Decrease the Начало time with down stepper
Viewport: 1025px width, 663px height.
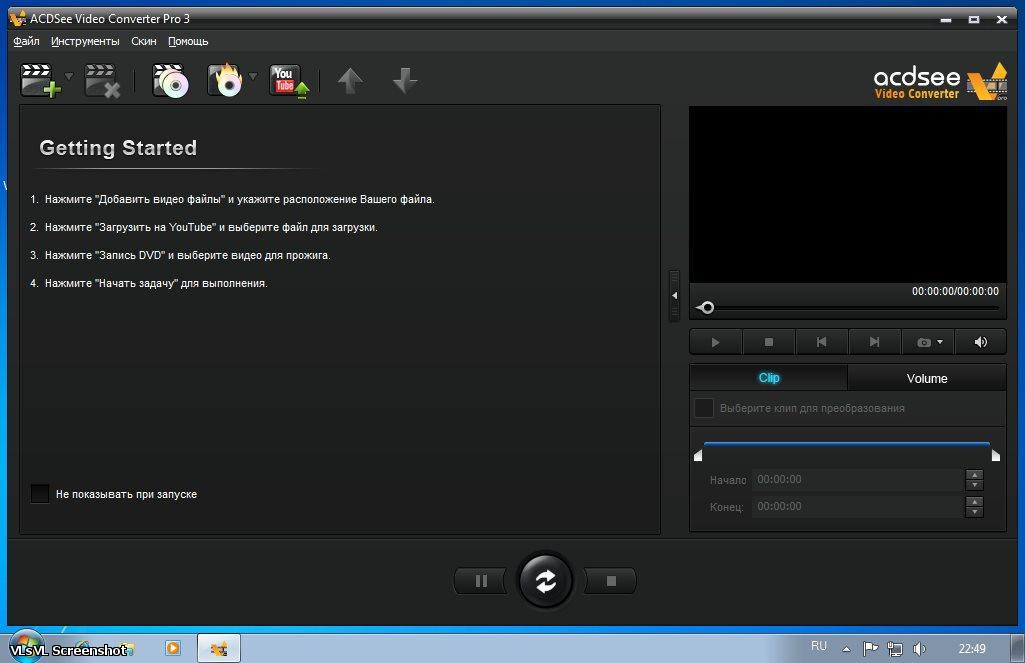pyautogui.click(x=974, y=485)
